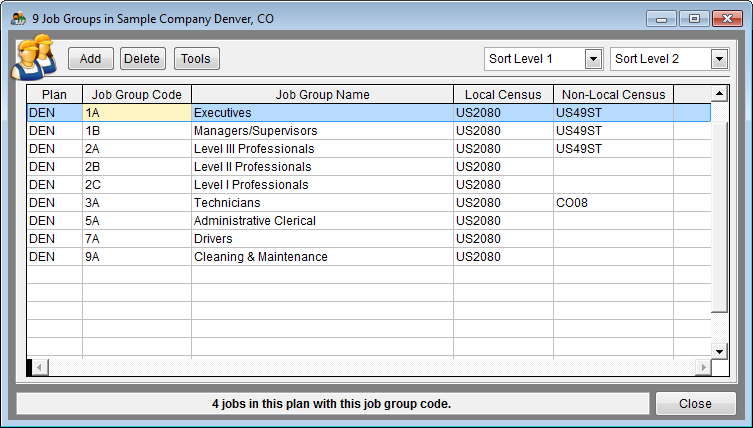The height and width of the screenshot is (428, 753).
Task: Select the Managers/Supervisors cell
Action: point(323,131)
